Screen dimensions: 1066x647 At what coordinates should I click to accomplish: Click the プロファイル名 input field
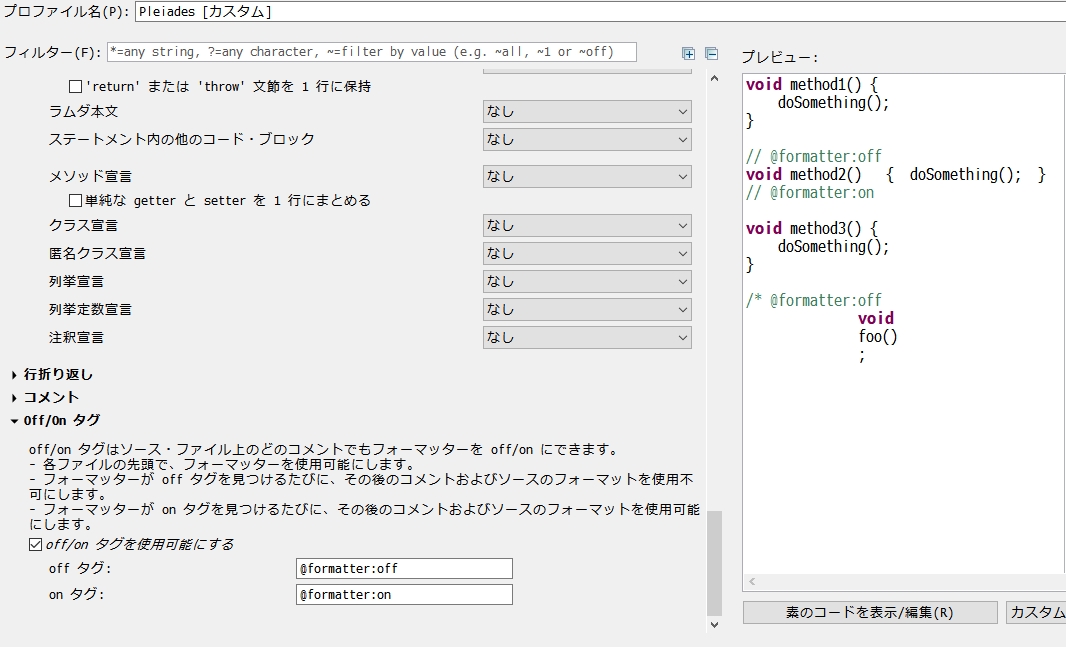[x=600, y=12]
